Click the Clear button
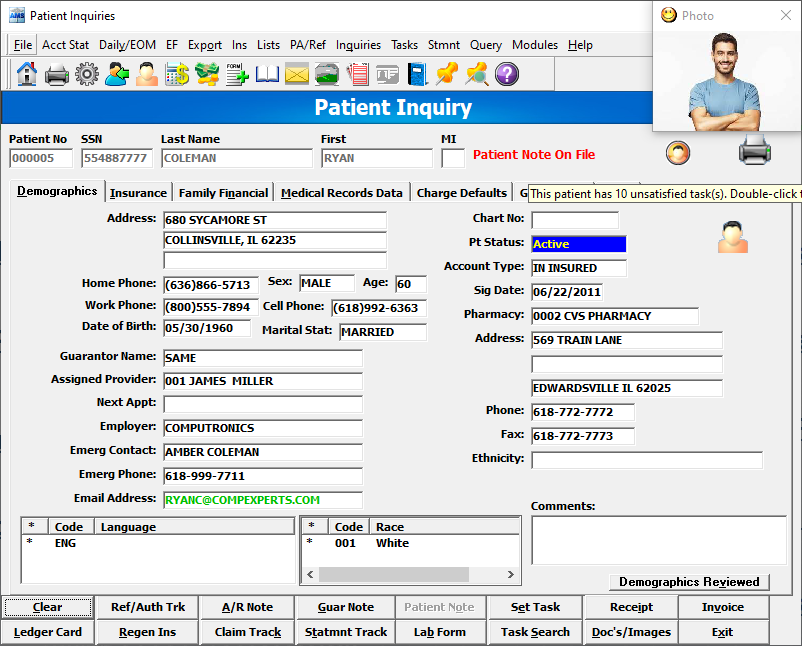Screen dimensions: 802x646 click(x=48, y=607)
